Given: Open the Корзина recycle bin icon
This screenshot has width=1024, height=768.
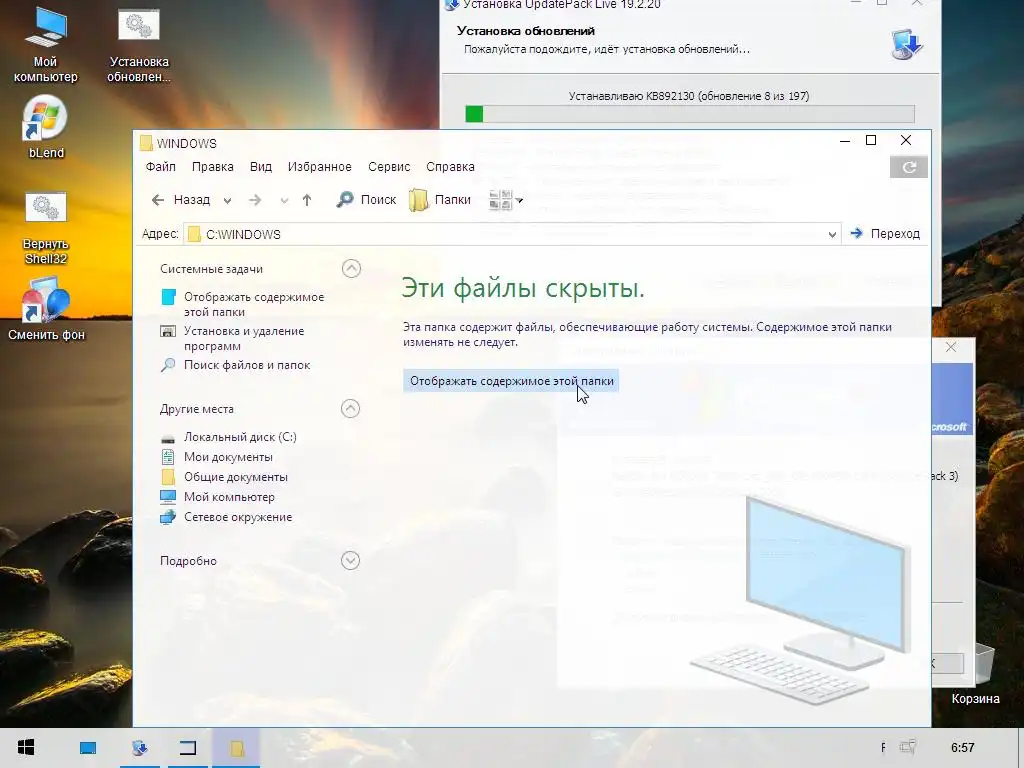Looking at the screenshot, I should (975, 674).
